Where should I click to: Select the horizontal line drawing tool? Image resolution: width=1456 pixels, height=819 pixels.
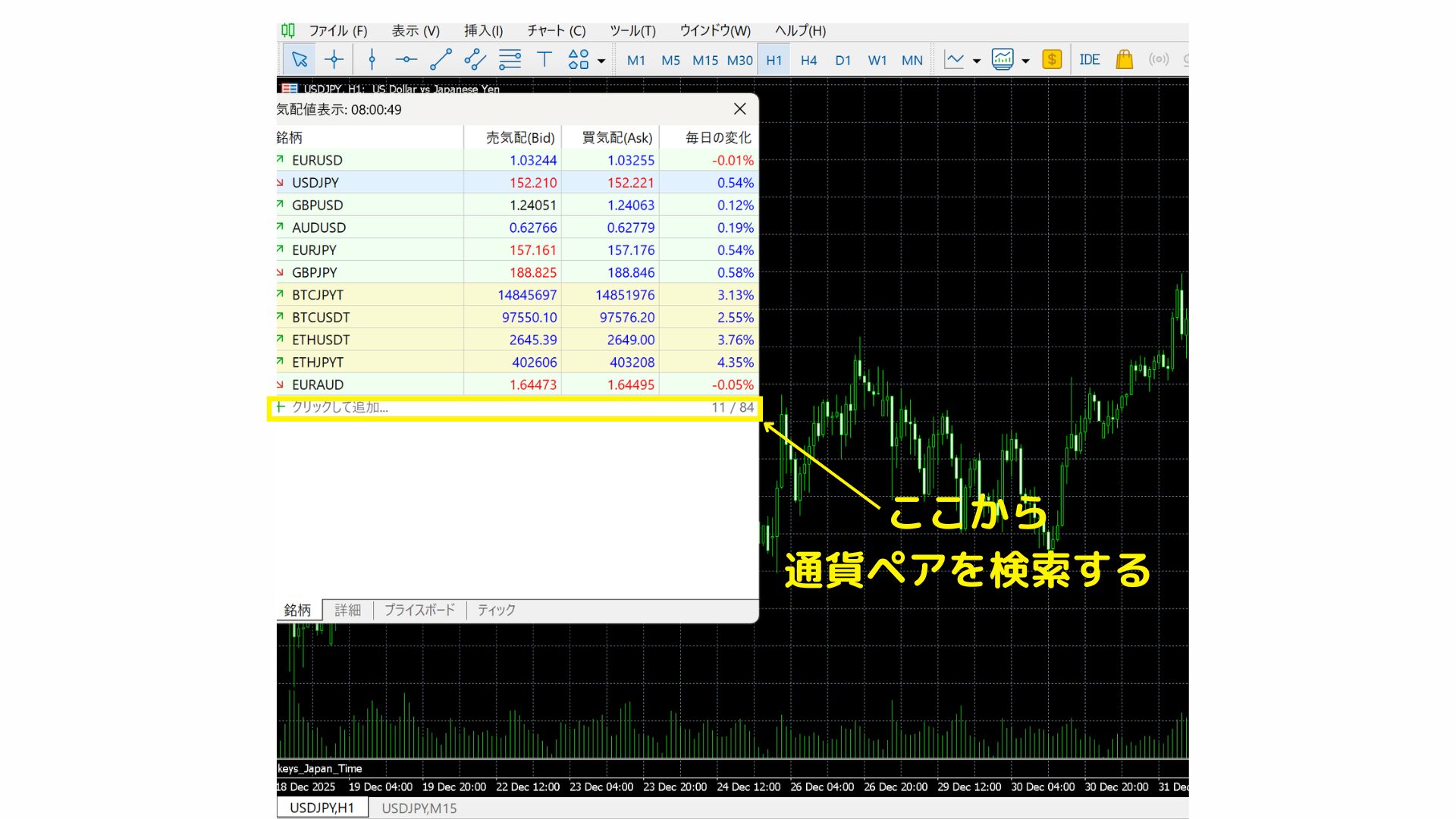pos(406,58)
